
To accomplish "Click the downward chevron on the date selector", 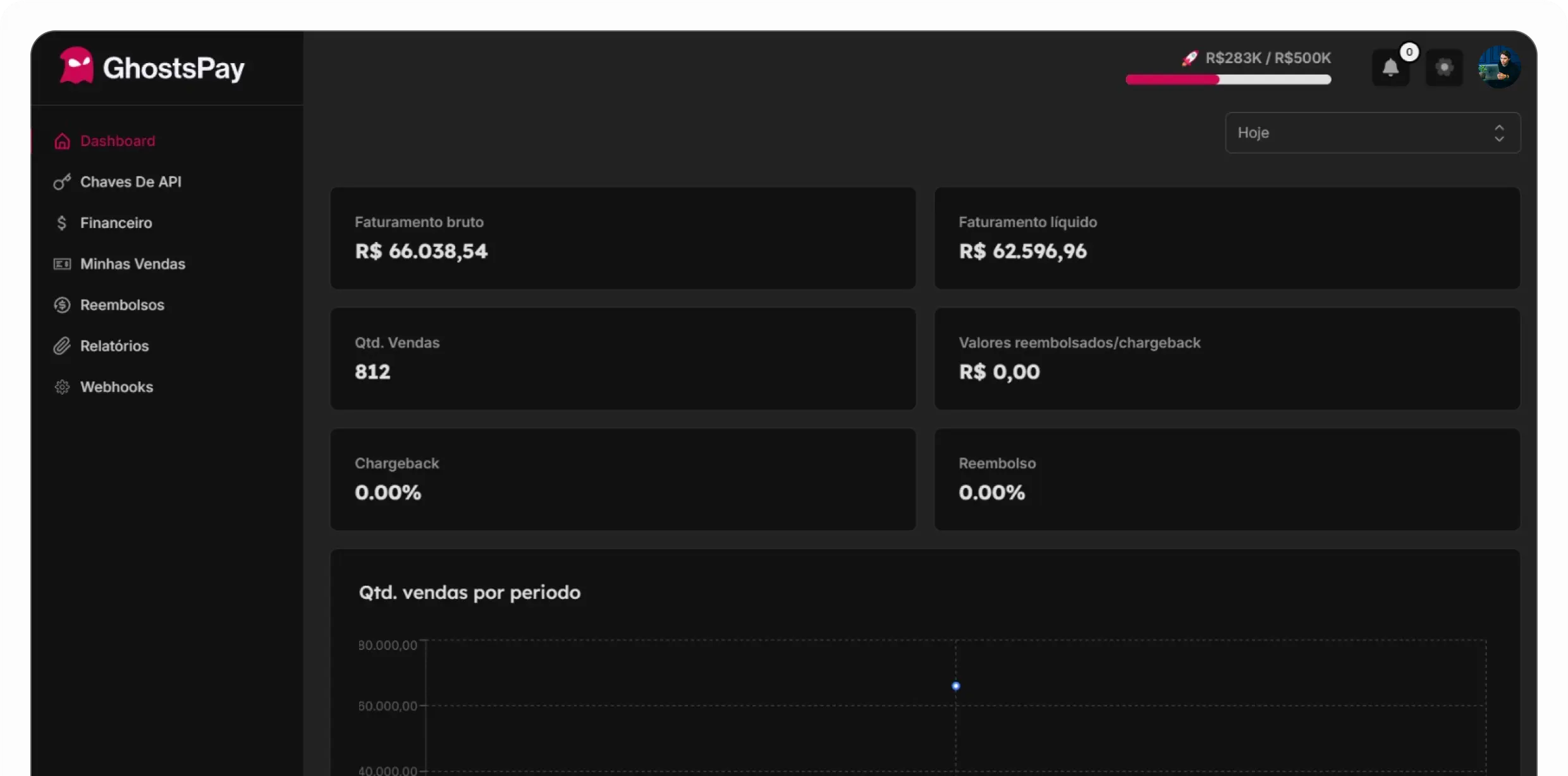I will pyautogui.click(x=1499, y=140).
